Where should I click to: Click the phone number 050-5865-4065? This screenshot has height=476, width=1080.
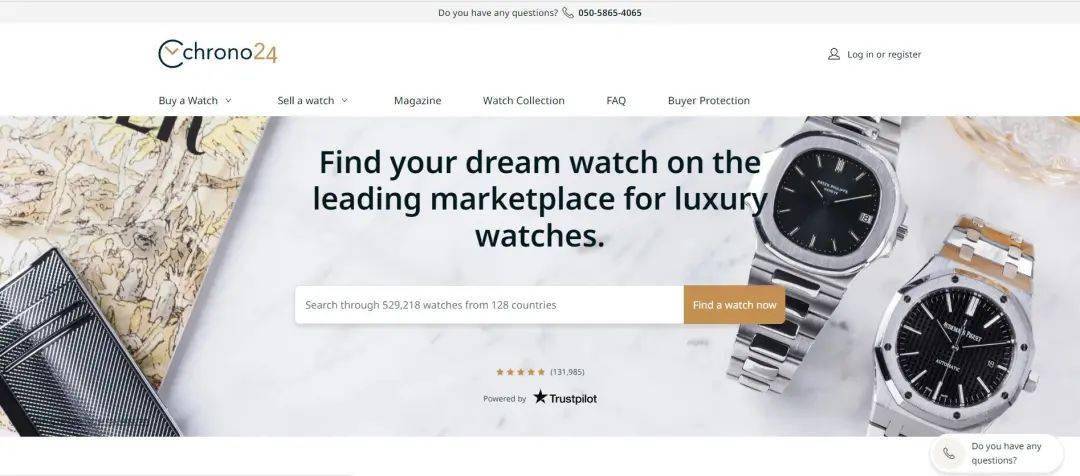[610, 12]
